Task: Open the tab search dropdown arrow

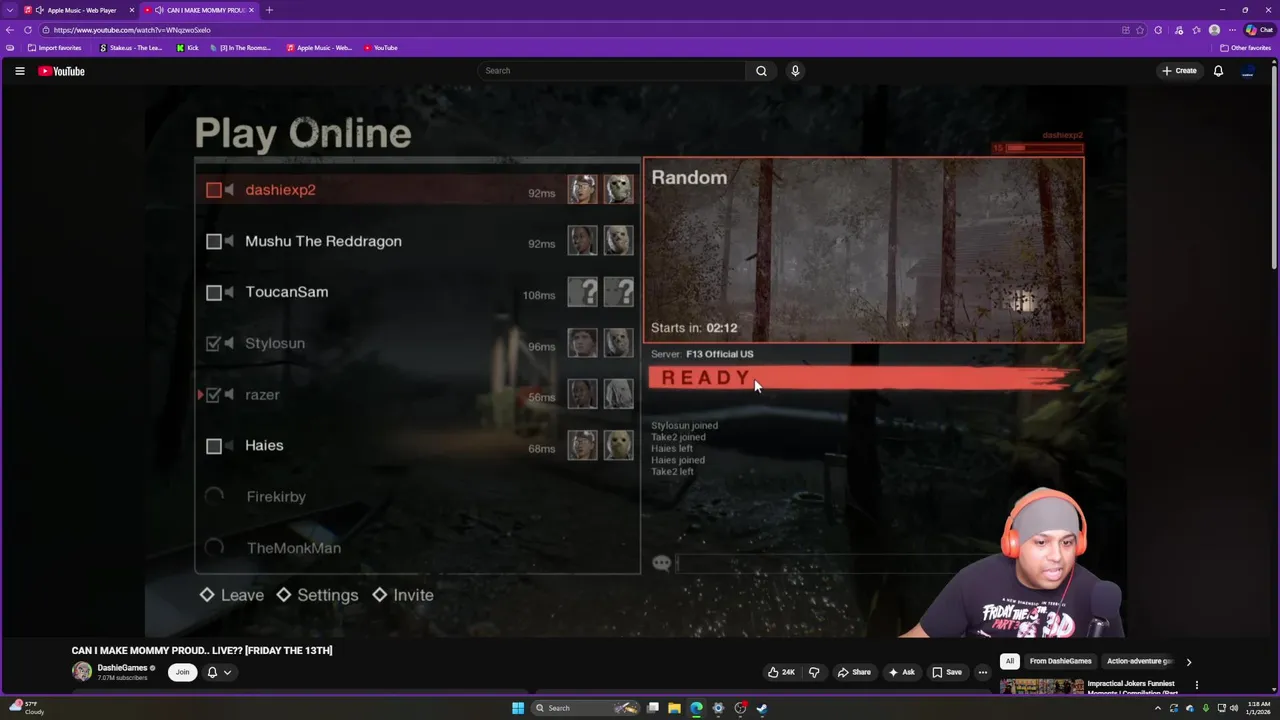Action: click(x=10, y=10)
